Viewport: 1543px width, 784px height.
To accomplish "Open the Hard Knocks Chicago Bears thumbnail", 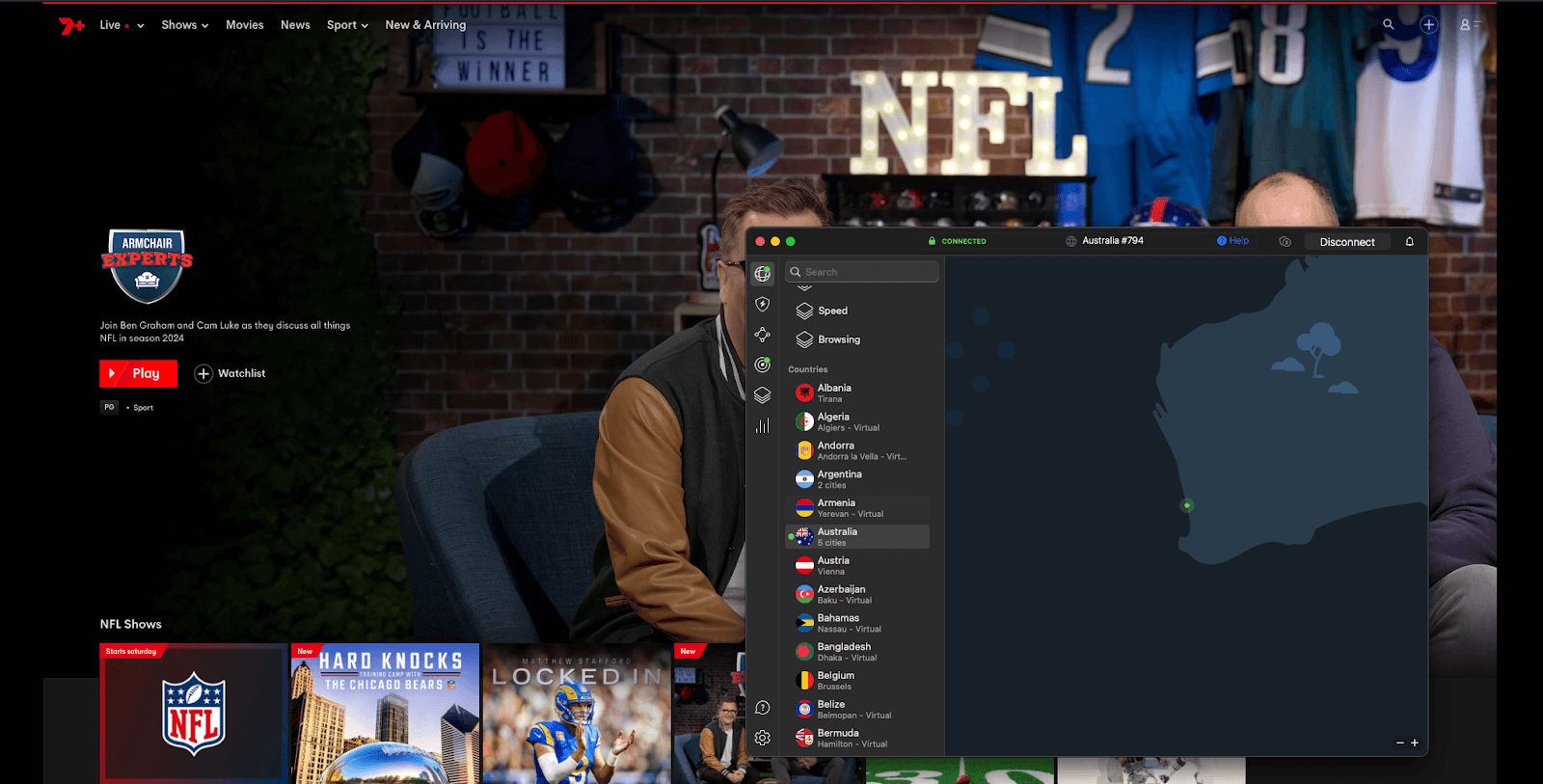I will [x=385, y=713].
